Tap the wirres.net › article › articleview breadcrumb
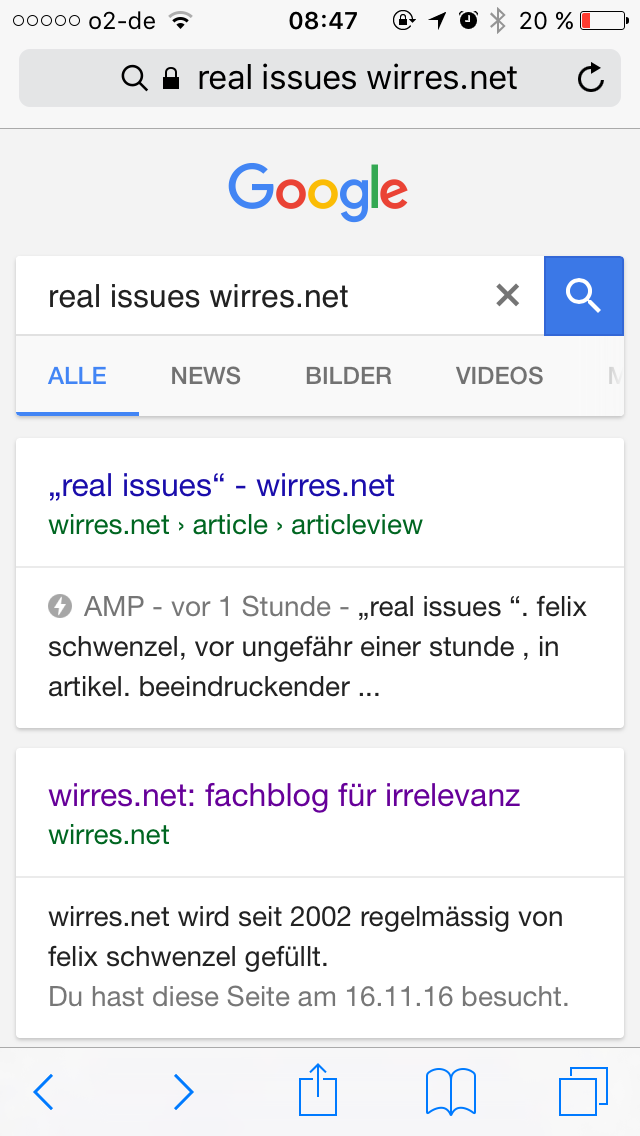Image resolution: width=640 pixels, height=1136 pixels. (236, 525)
